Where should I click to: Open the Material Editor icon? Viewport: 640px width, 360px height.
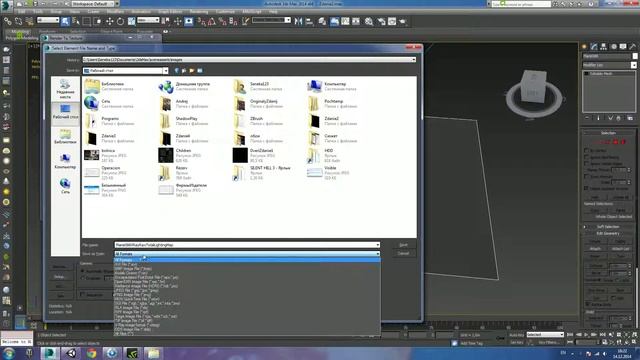369,21
